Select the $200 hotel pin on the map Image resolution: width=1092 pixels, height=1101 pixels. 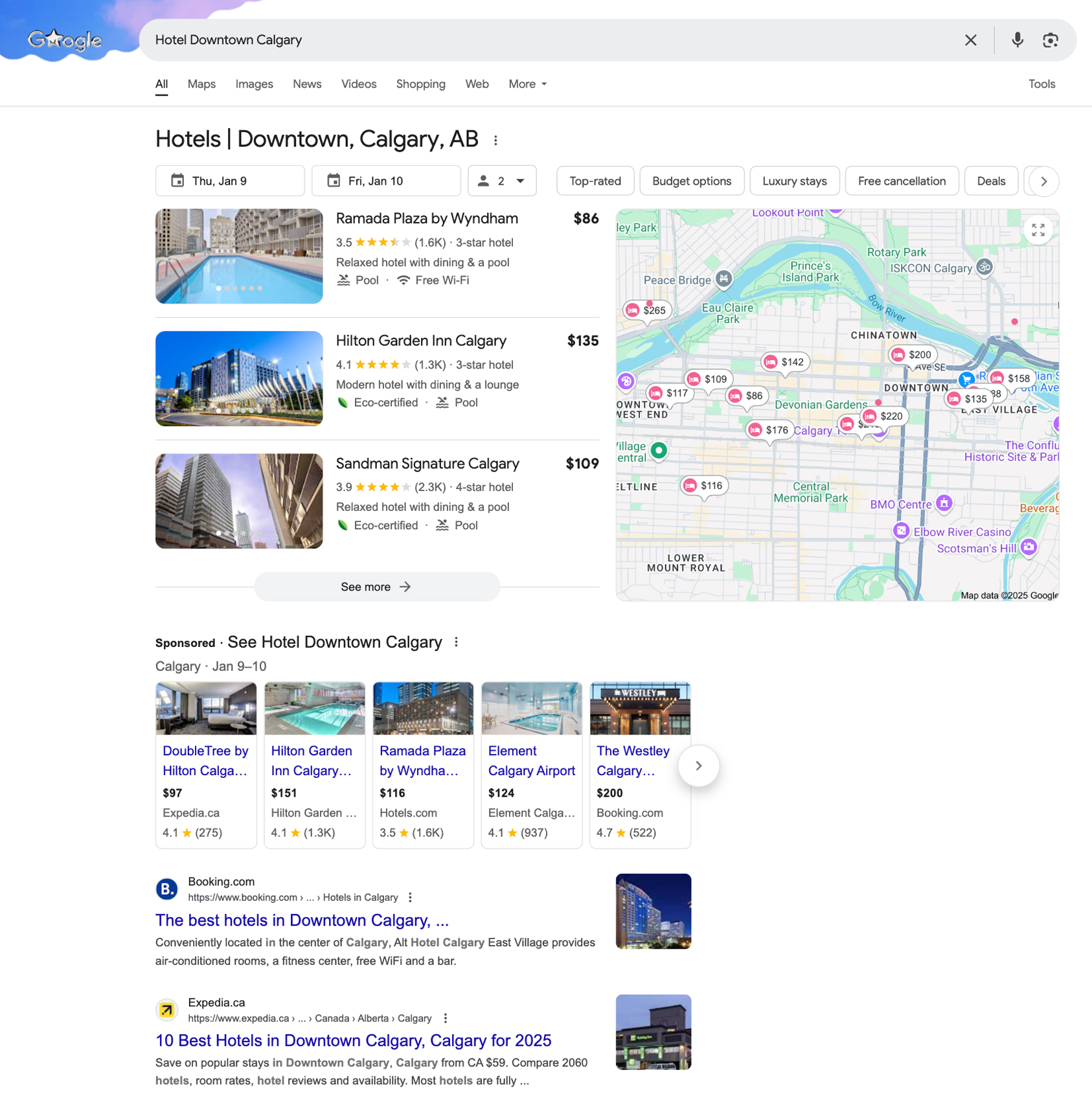tap(911, 355)
